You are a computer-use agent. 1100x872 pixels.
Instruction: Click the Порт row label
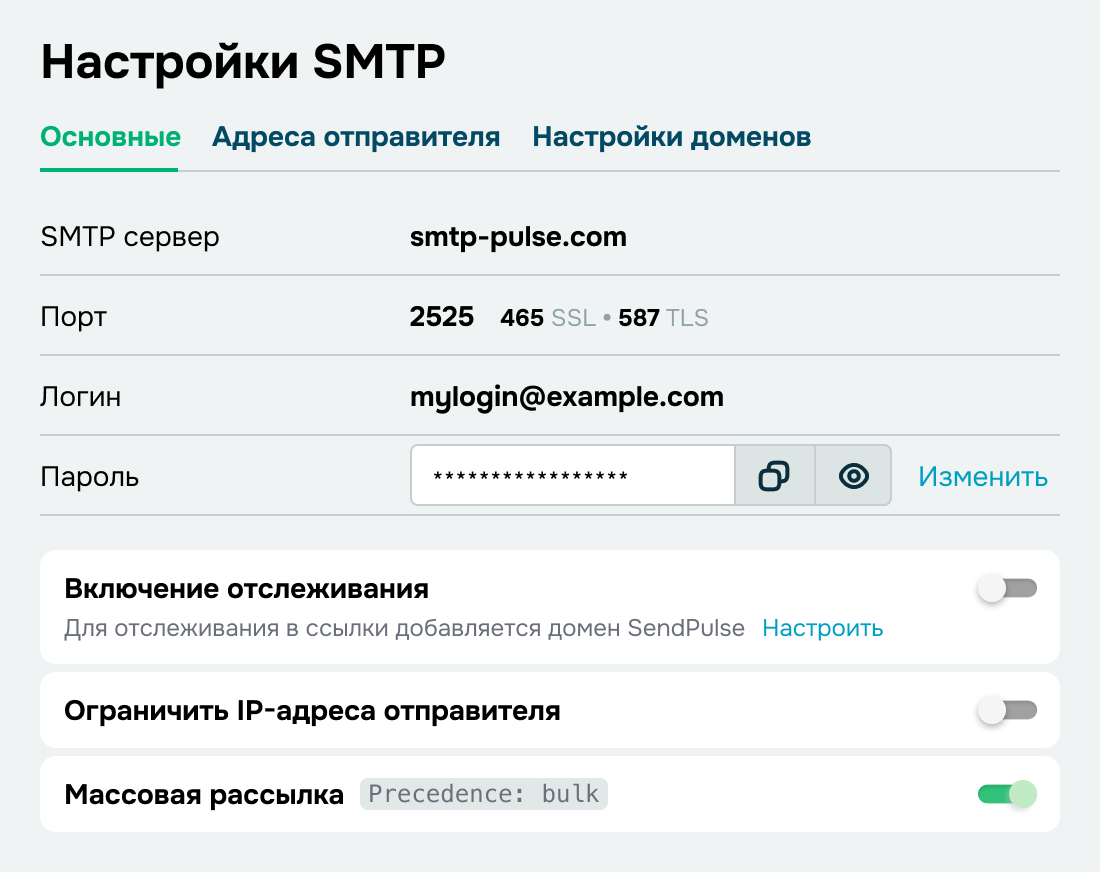(x=74, y=317)
